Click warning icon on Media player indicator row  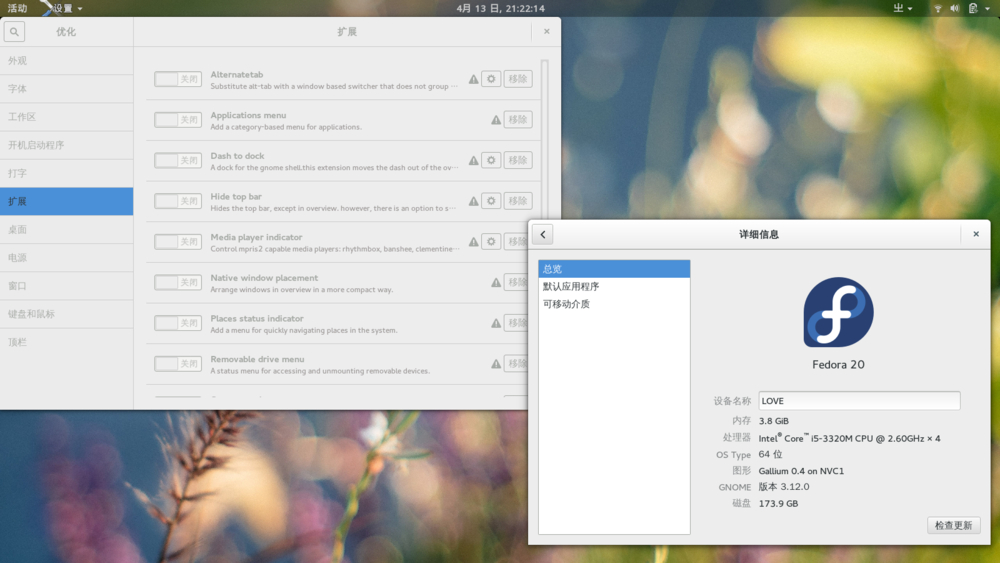(x=473, y=242)
